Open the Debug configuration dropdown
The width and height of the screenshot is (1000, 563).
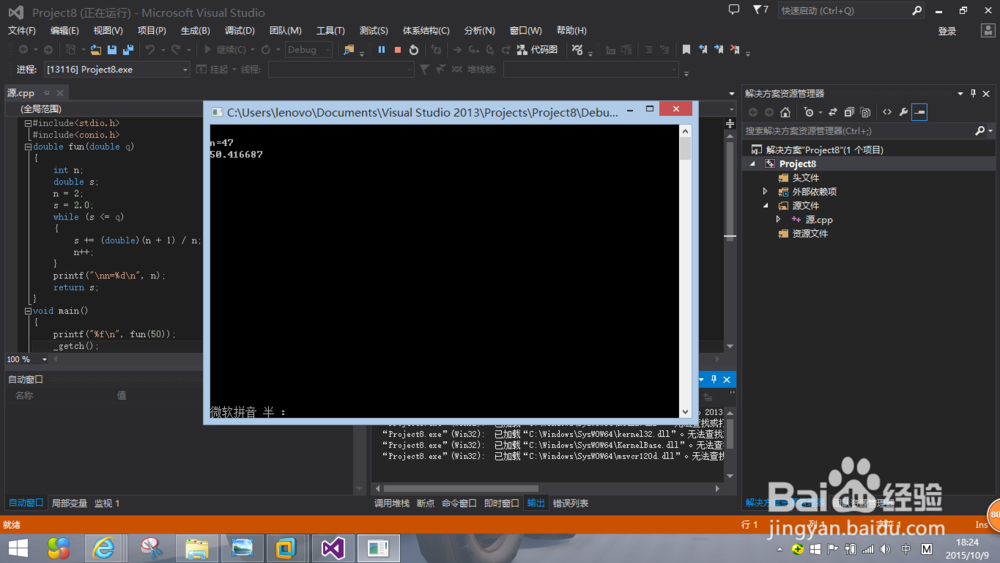point(308,50)
